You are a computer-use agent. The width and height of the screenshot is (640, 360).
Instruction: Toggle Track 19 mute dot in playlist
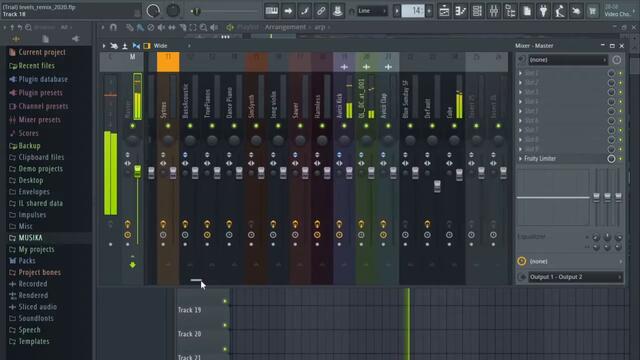(224, 301)
